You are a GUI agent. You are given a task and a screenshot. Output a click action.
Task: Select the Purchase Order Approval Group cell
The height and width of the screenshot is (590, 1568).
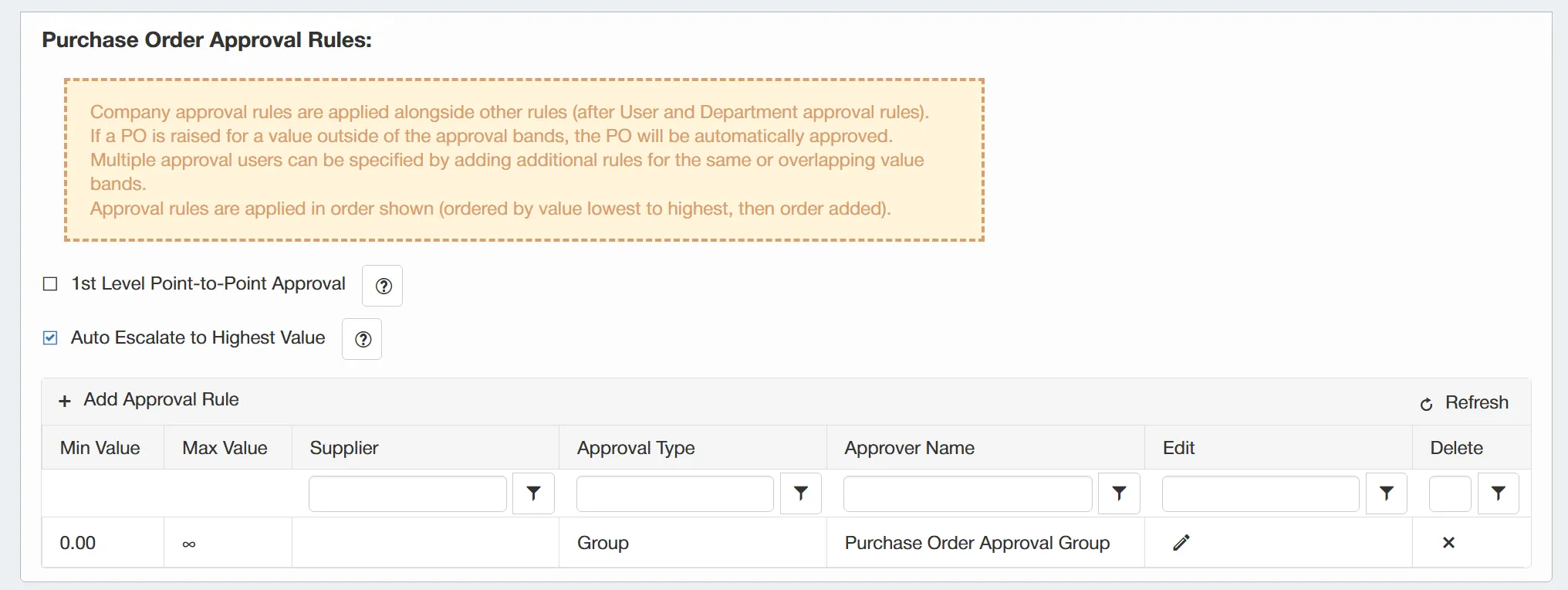[985, 543]
